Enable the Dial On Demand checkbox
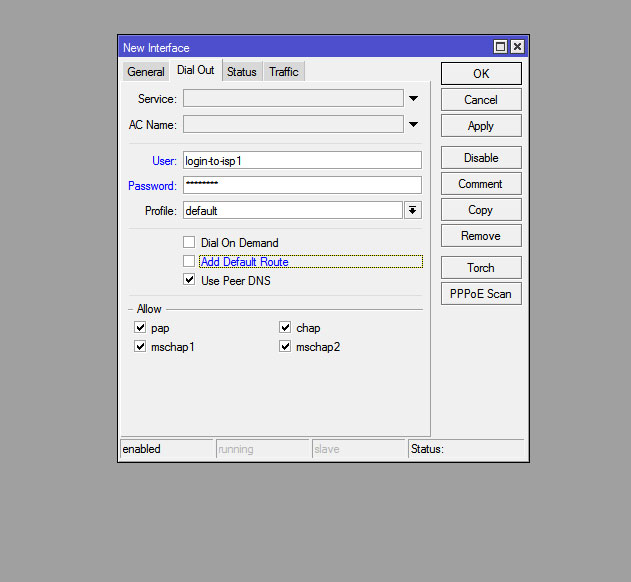The height and width of the screenshot is (582, 631). coord(189,243)
